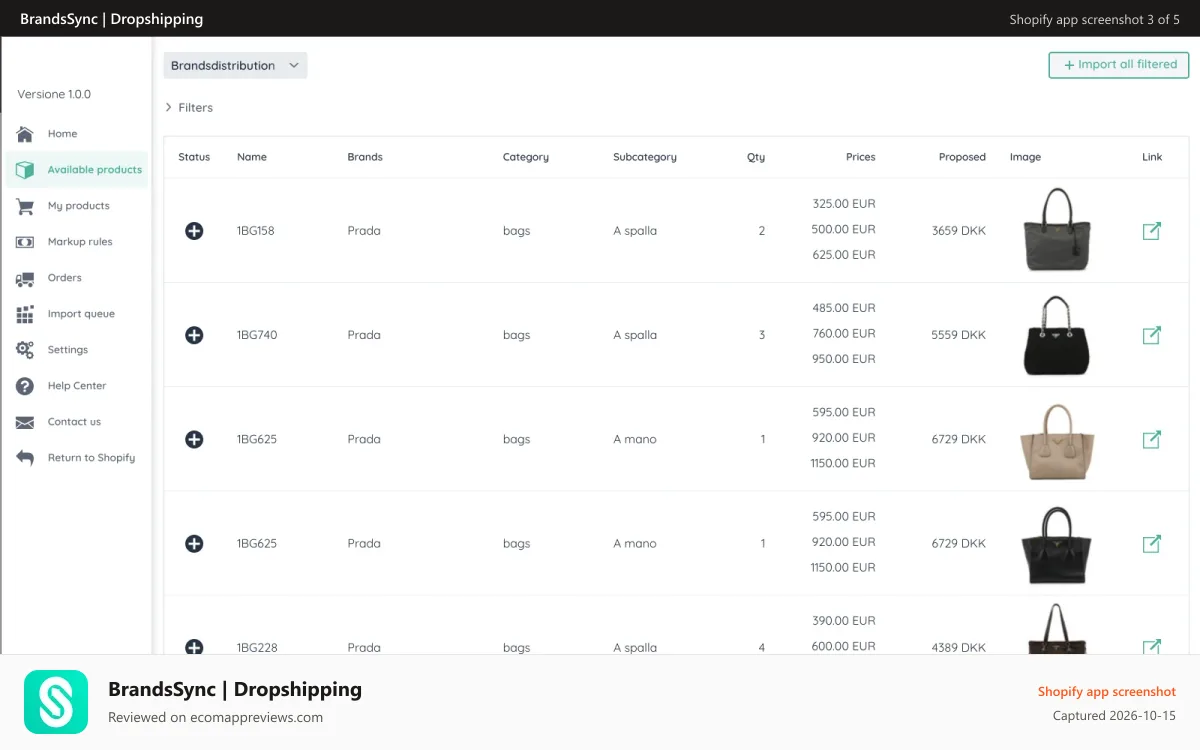1200x750 pixels.
Task: Open external link for 3659 DKK row
Action: pos(1152,231)
